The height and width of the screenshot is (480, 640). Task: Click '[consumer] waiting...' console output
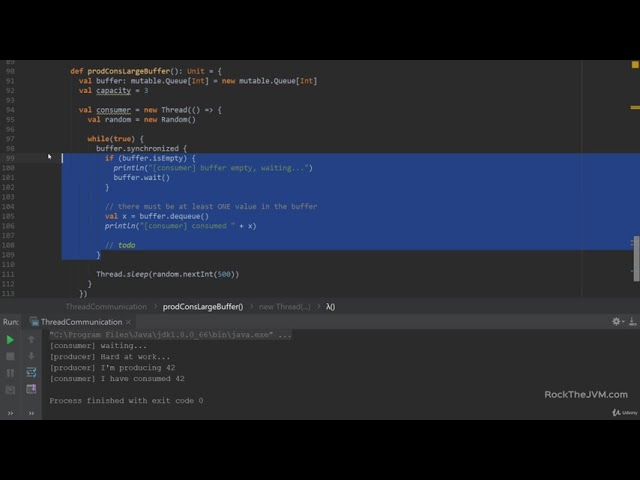click(98, 346)
